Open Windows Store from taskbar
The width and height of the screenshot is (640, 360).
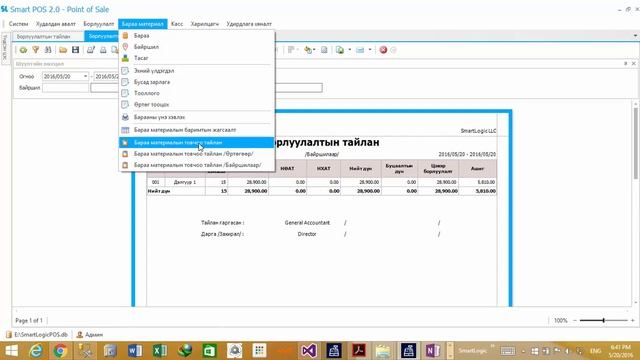coord(210,351)
